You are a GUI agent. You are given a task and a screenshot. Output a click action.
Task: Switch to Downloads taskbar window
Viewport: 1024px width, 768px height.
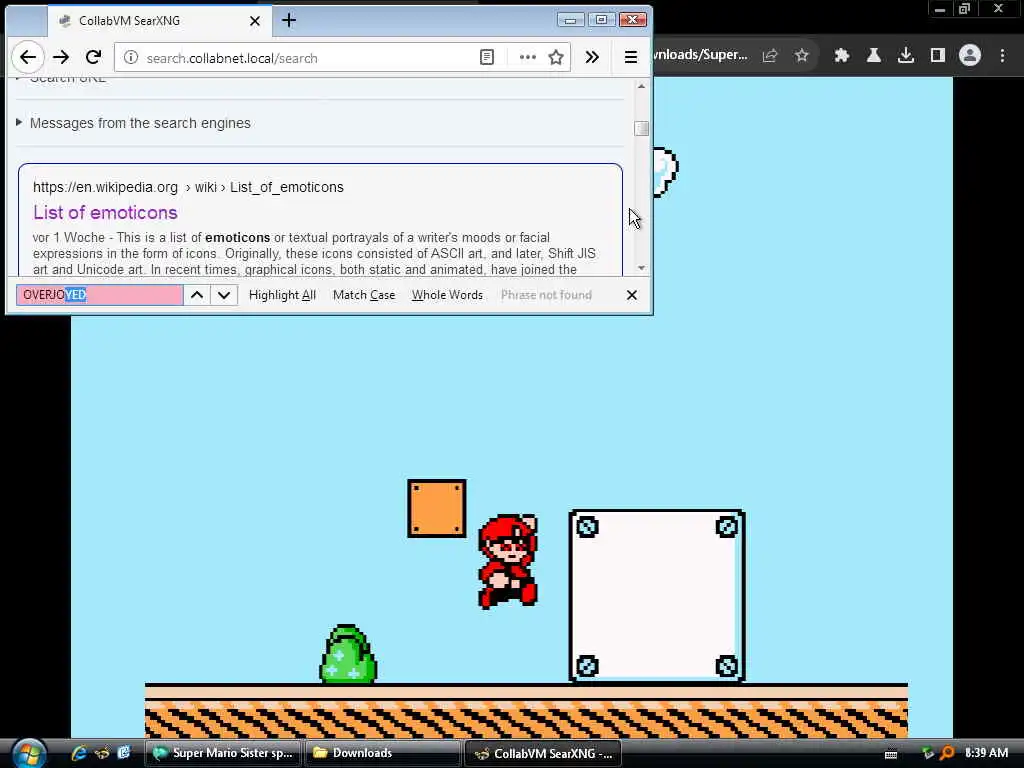tap(382, 753)
